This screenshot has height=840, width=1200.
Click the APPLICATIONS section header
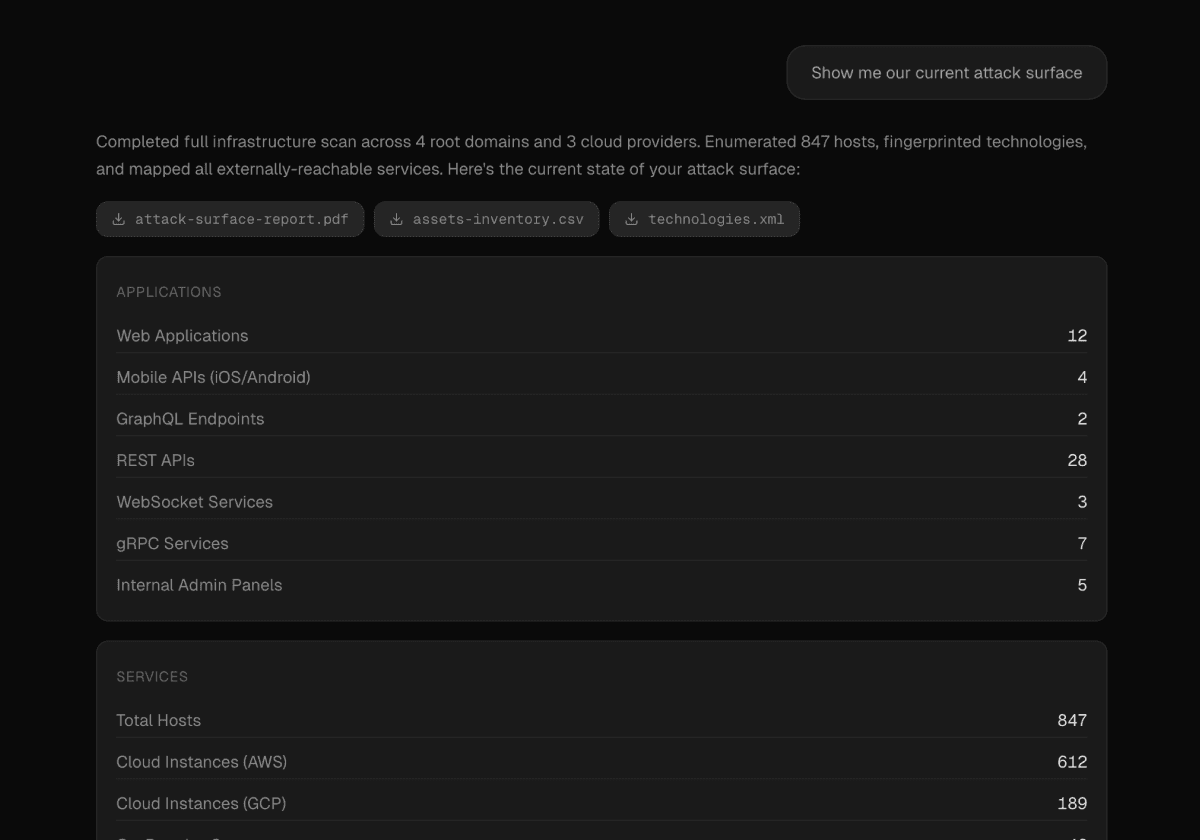coord(169,292)
